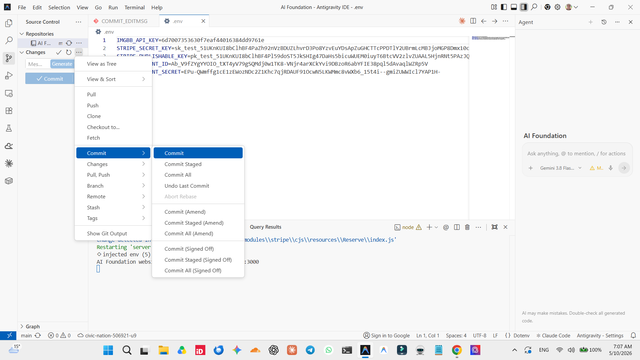
Task: Expand the View & Sort submenu
Action: [x=113, y=79]
